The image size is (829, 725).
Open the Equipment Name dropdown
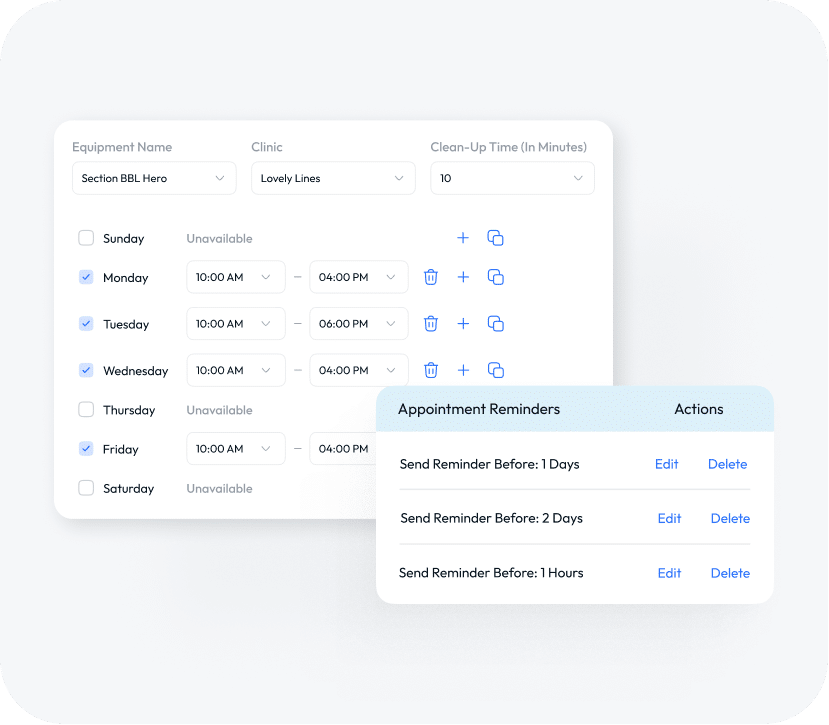click(x=154, y=178)
